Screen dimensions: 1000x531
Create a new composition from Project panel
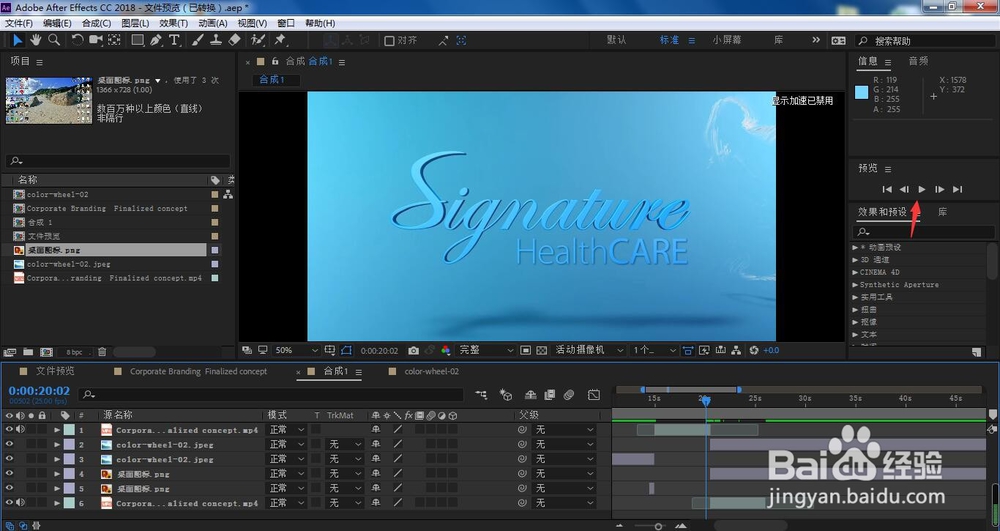click(x=47, y=352)
